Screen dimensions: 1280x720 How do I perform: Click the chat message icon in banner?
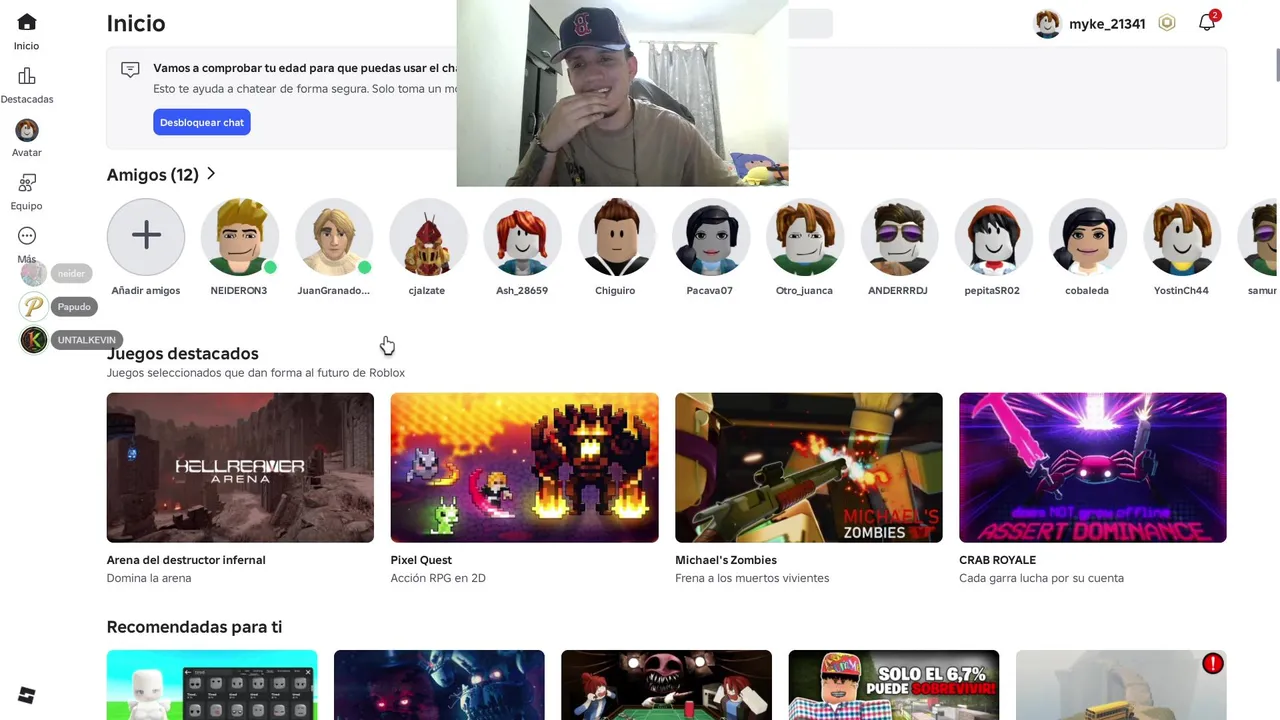(x=130, y=70)
